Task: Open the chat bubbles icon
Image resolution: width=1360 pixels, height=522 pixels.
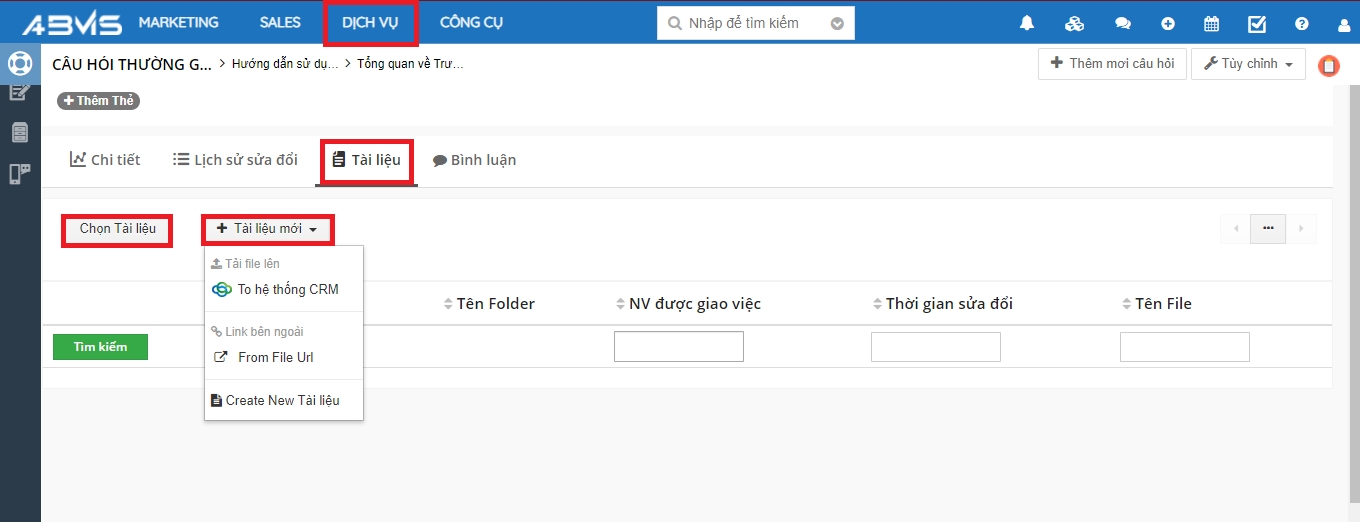Action: 1123,23
